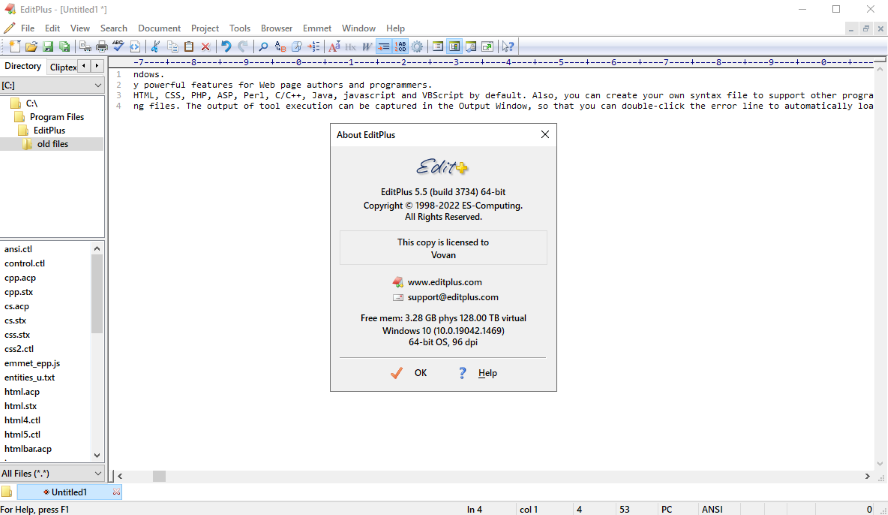Undo with the blue arrow icon
Viewport: 888px width, 515px height.
[x=226, y=46]
